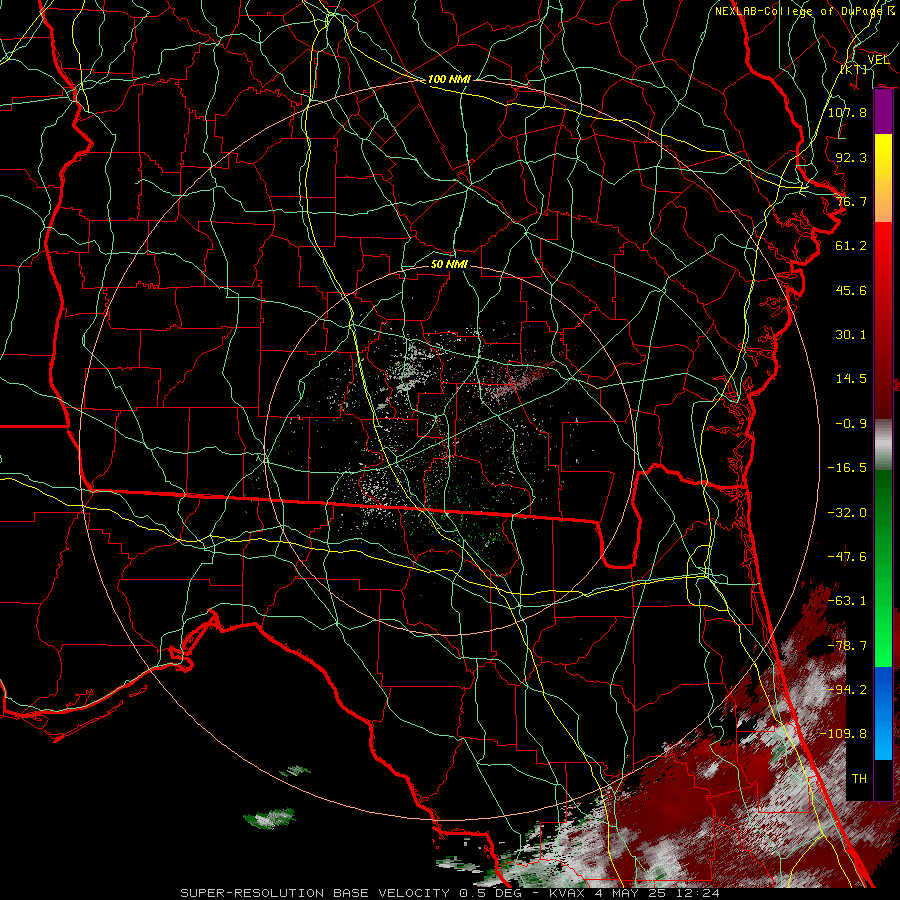Select the 61.2 value on the velocity scale
The height and width of the screenshot is (900, 900).
coord(851,246)
